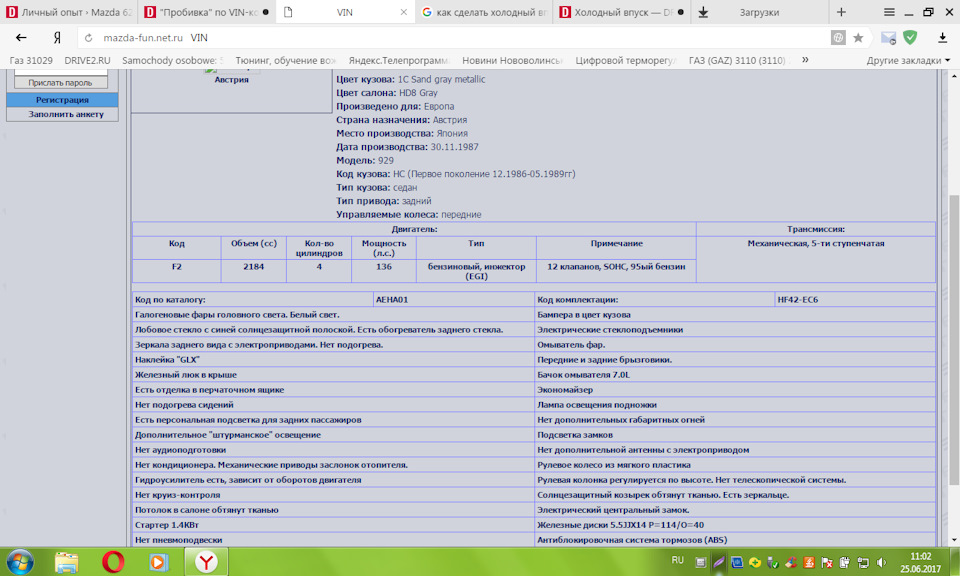Click the power plug tray icon
This screenshot has height=576, width=960.
[845, 562]
